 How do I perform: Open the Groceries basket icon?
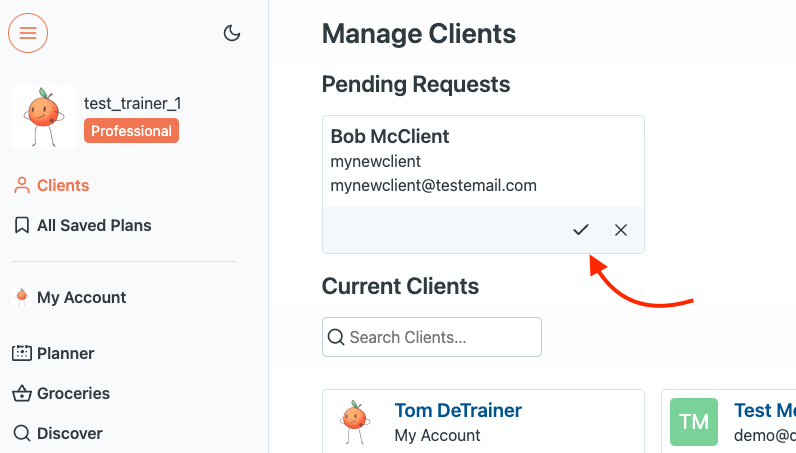pos(22,394)
